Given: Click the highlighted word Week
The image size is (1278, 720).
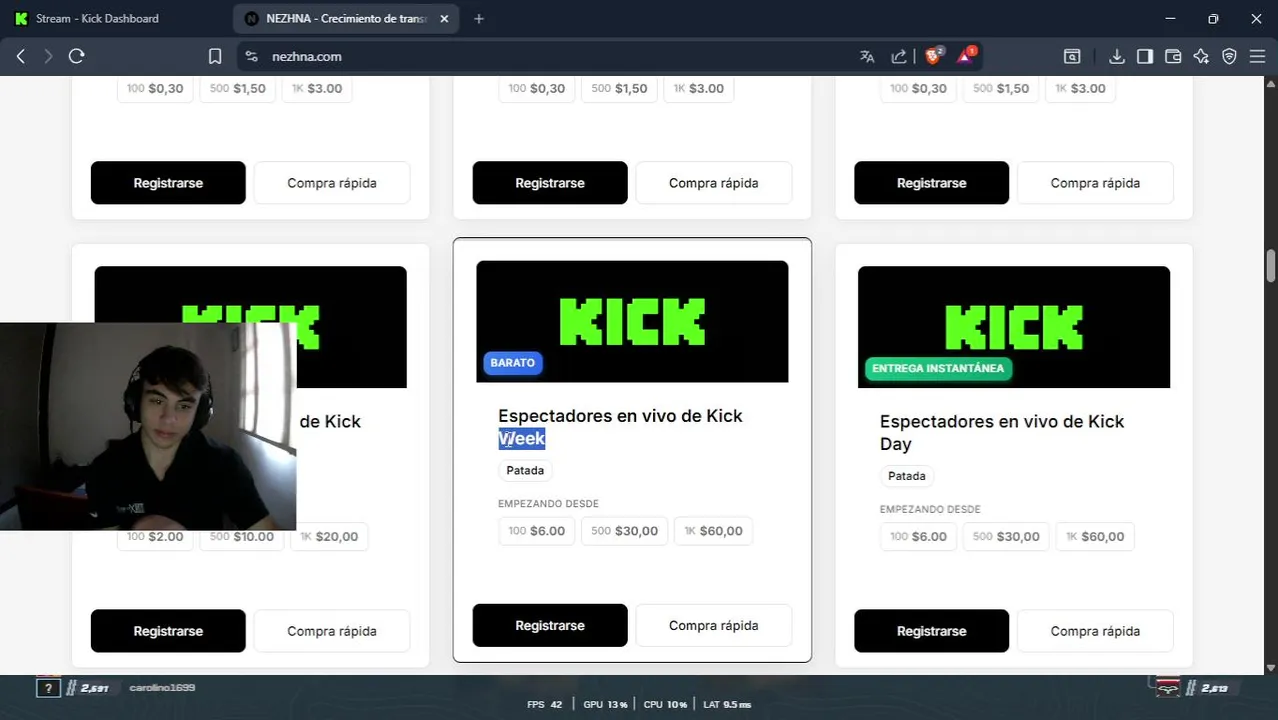Looking at the screenshot, I should click(522, 438).
